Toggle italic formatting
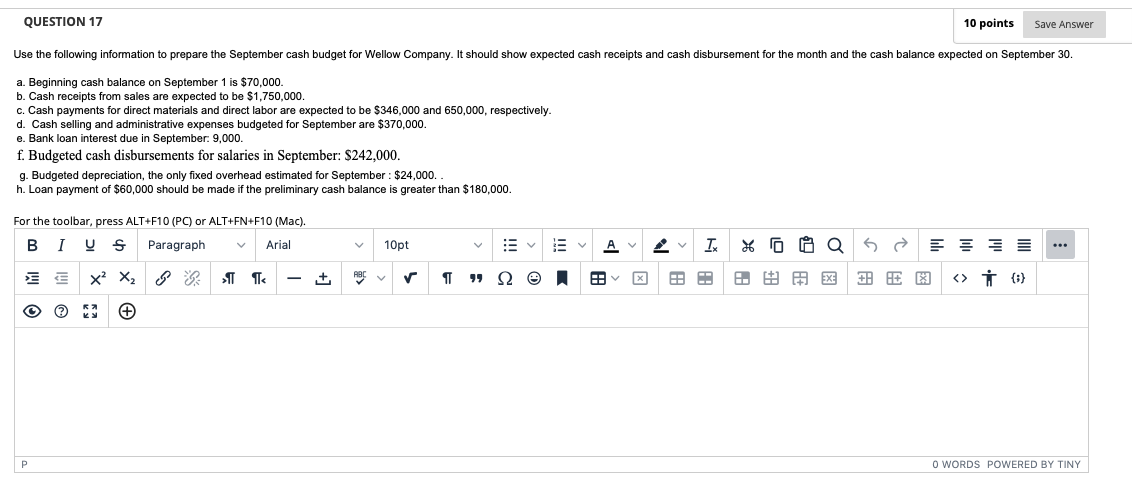 coord(61,246)
